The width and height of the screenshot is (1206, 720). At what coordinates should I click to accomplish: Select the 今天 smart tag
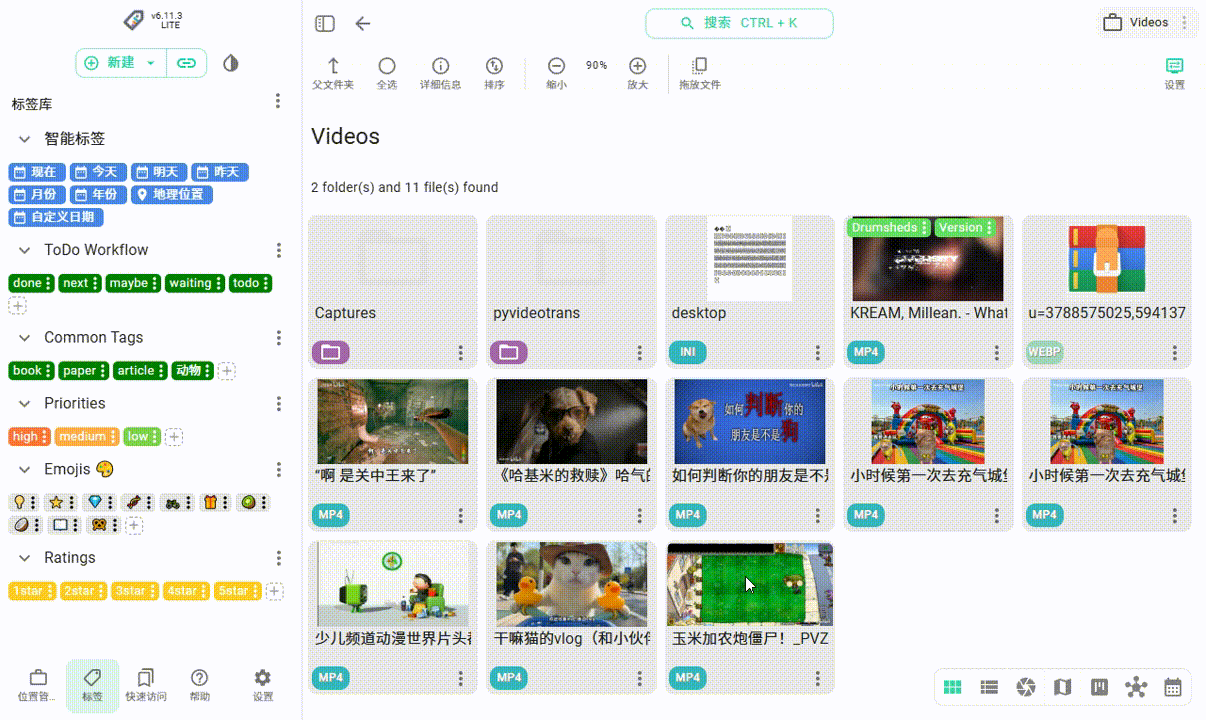(99, 173)
